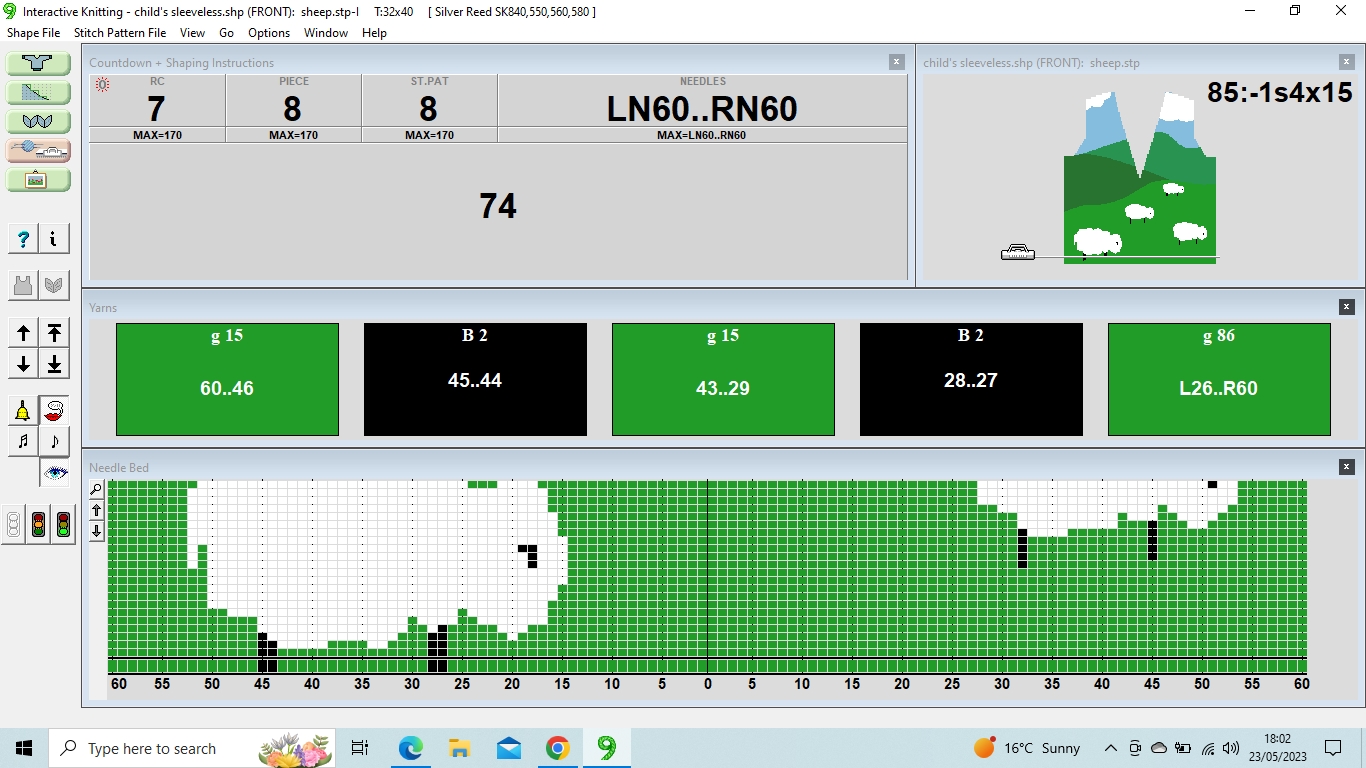Toggle the eye visibility button
Screen dimensions: 1366x768
54,472
